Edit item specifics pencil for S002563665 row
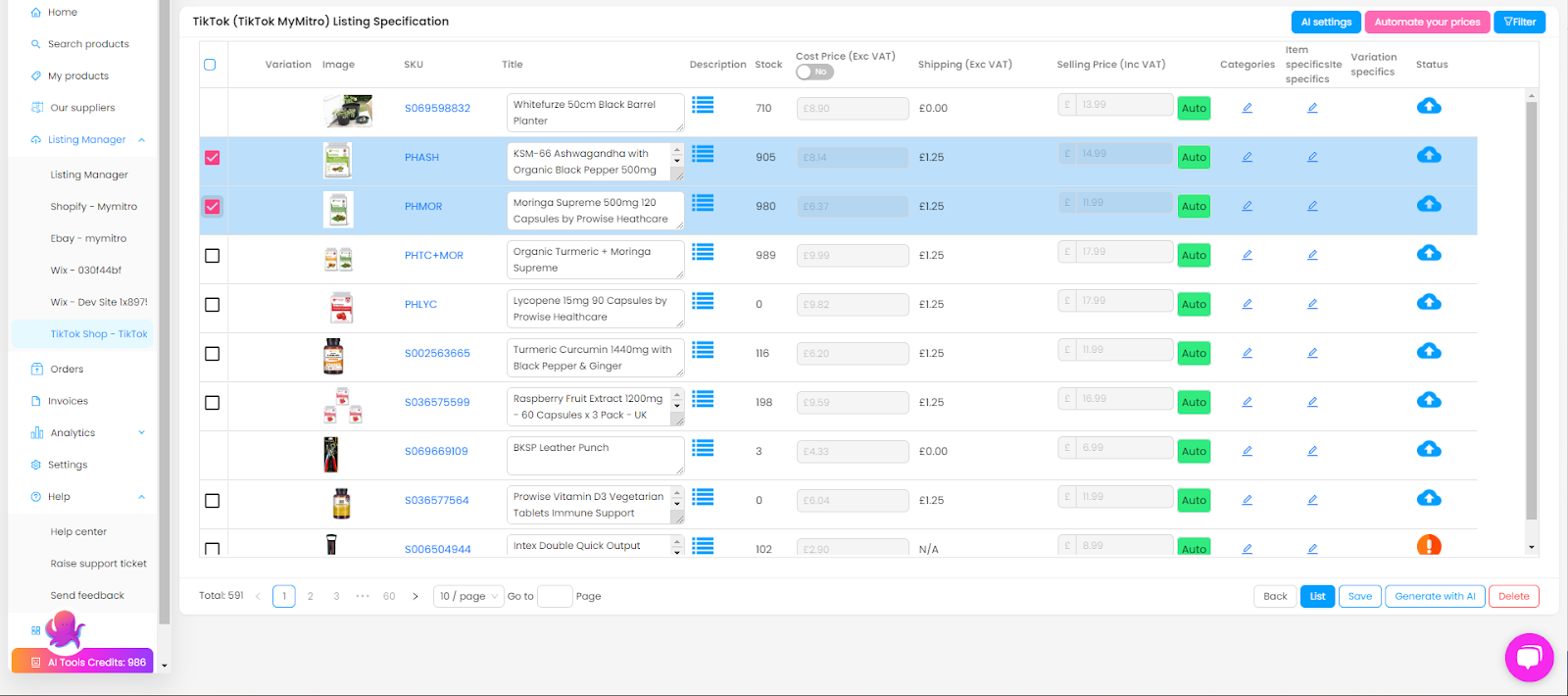 (x=1312, y=353)
